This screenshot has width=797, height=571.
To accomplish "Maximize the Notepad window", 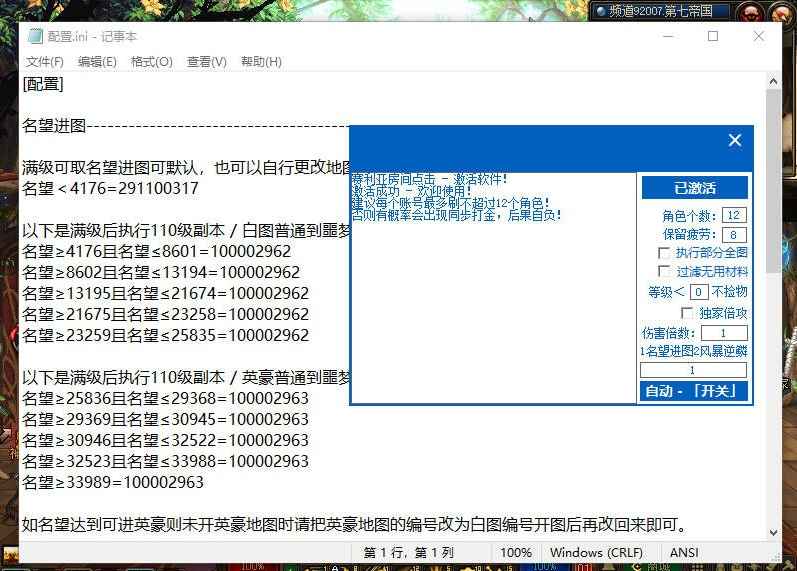I will coord(713,37).
